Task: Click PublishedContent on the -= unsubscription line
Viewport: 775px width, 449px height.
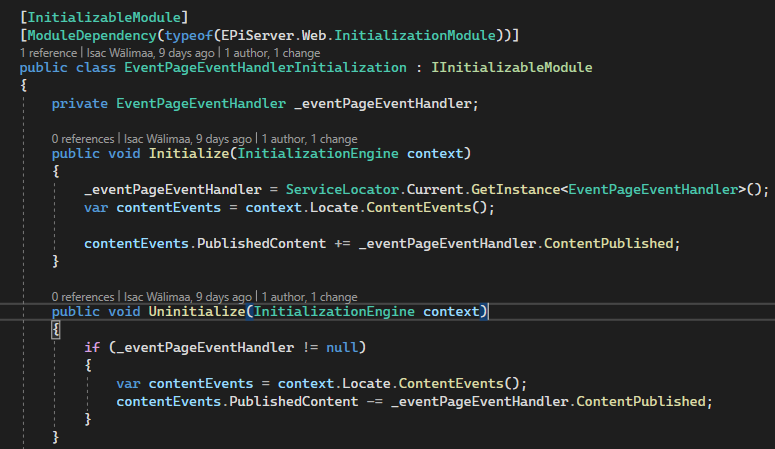Action: coord(298,401)
